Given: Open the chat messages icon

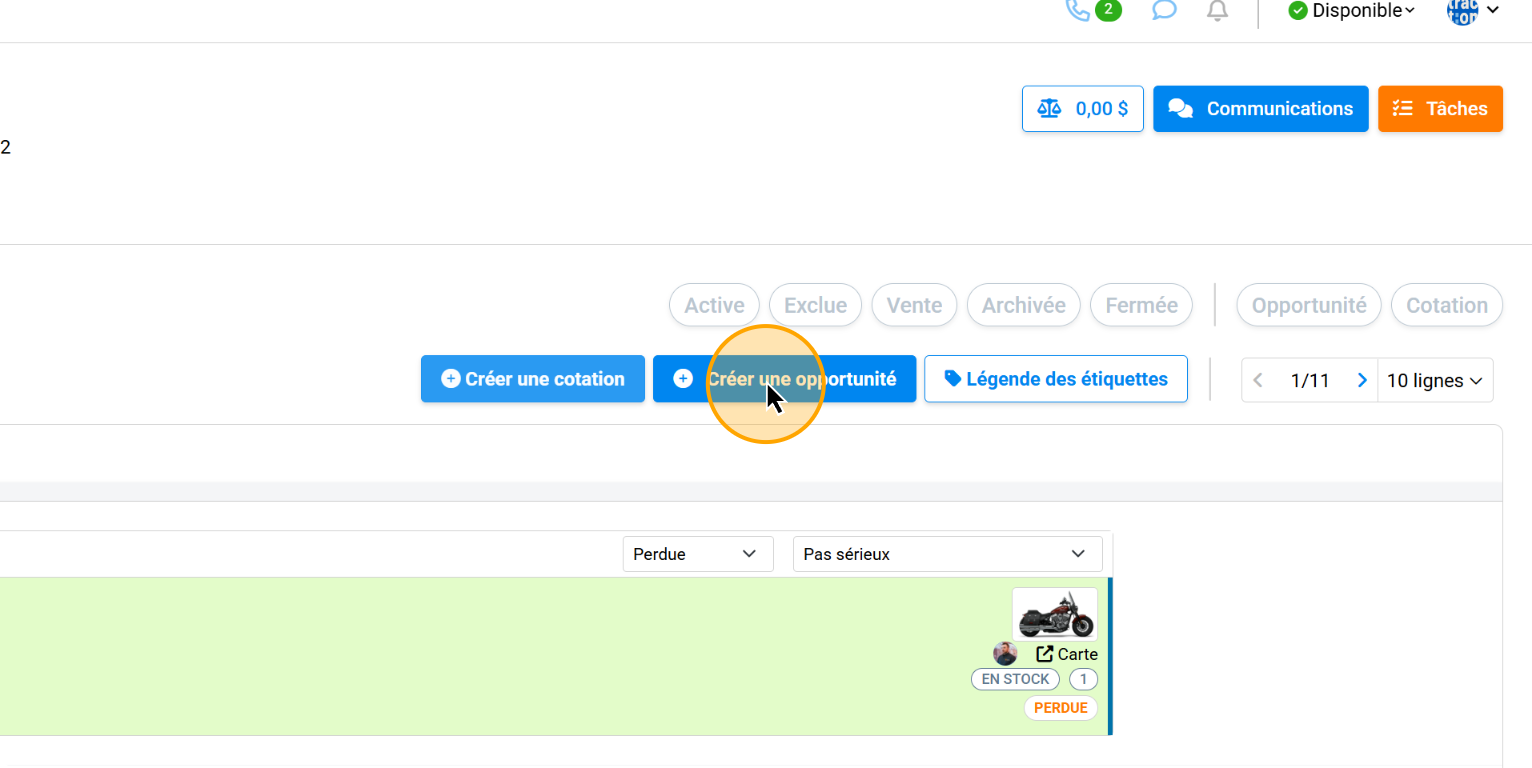Looking at the screenshot, I should tap(1163, 11).
